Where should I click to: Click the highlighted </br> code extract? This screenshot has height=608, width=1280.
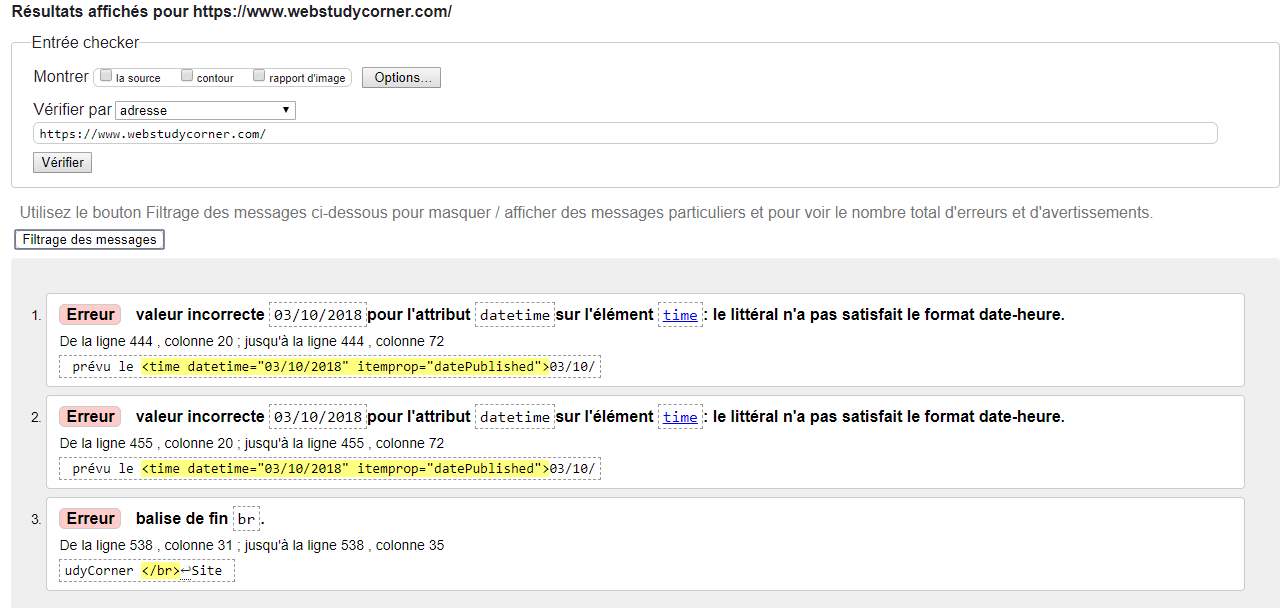[x=160, y=571]
